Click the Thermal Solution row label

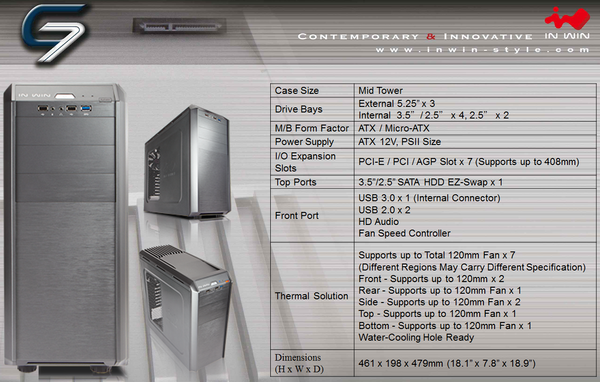(x=311, y=296)
